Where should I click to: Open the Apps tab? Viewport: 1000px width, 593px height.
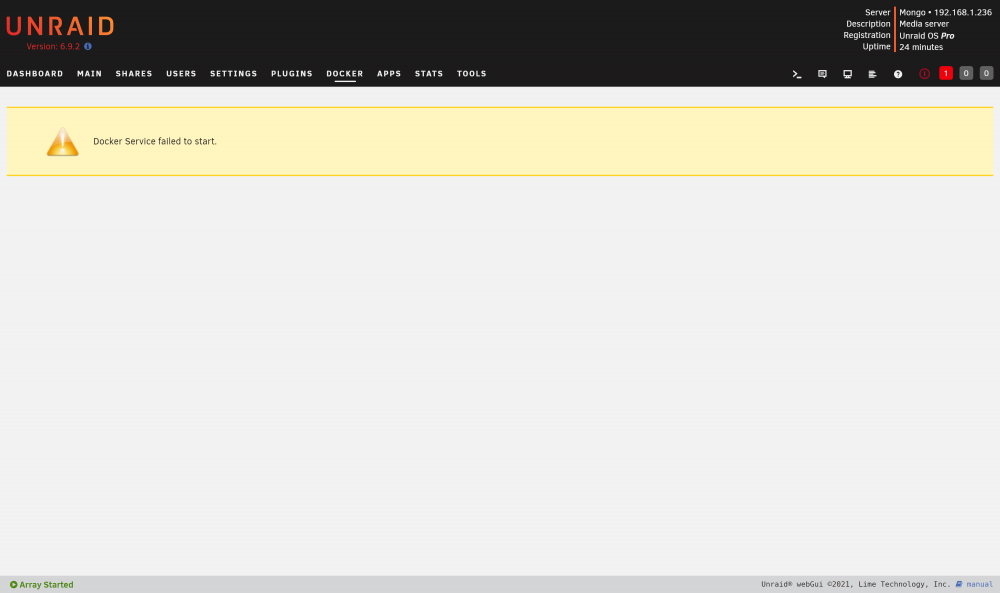[389, 74]
